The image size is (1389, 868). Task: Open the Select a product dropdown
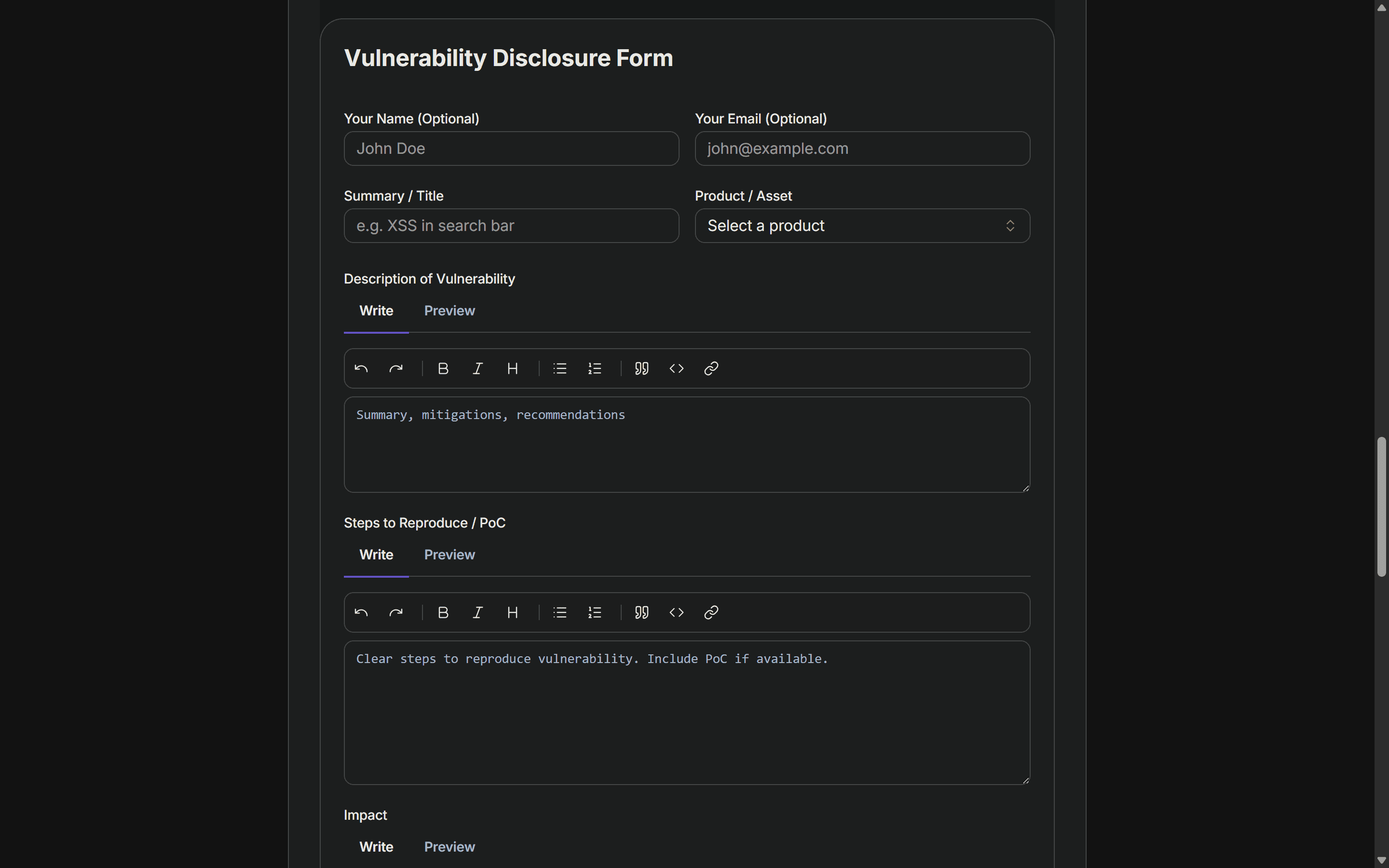tap(861, 225)
